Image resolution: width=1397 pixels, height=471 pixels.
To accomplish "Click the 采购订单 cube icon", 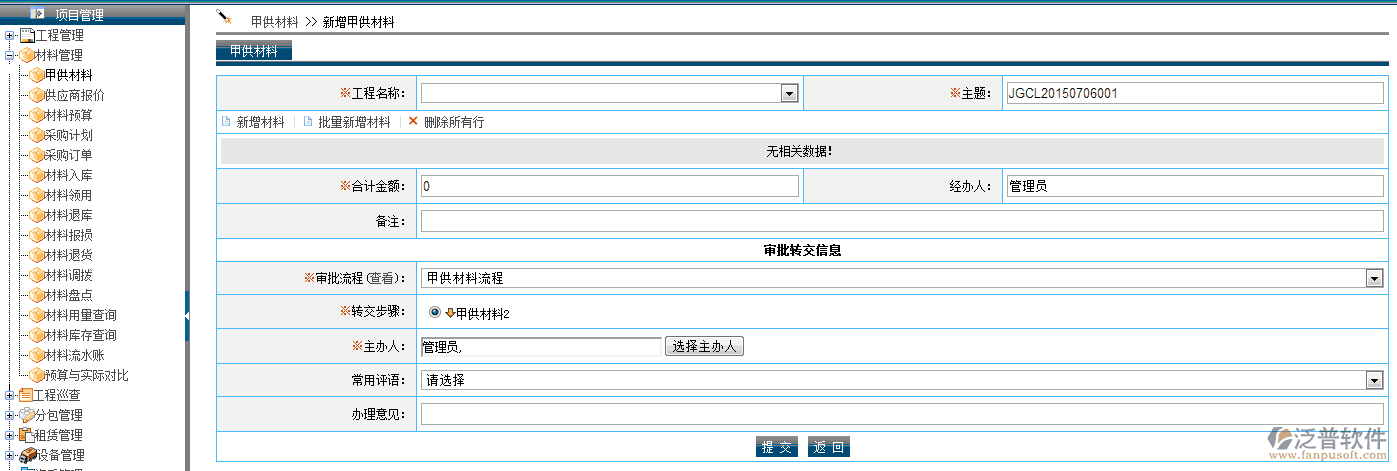I will pyautogui.click(x=37, y=155).
